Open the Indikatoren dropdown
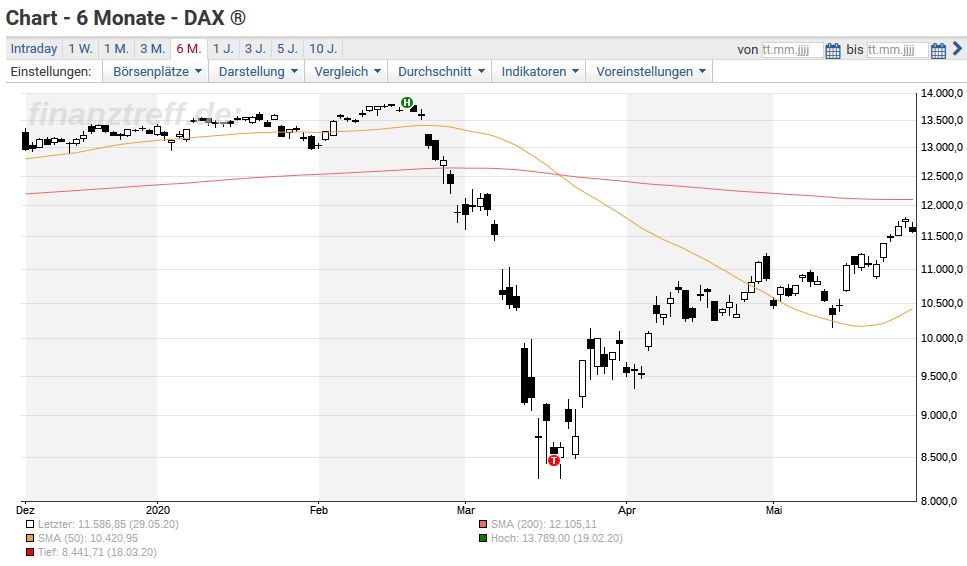Image resolution: width=967 pixels, height=566 pixels. point(539,72)
